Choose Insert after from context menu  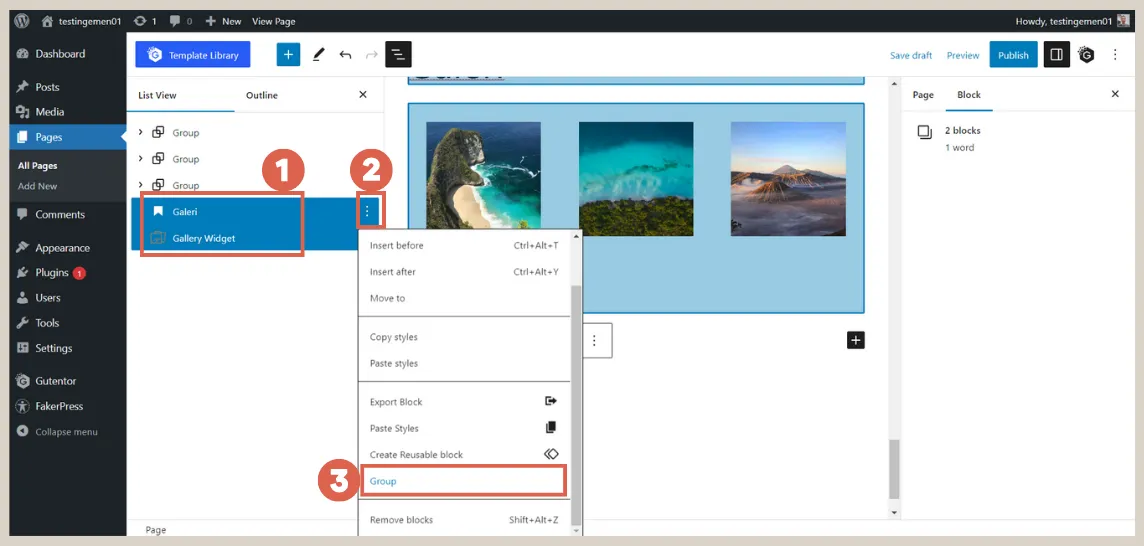pos(464,272)
